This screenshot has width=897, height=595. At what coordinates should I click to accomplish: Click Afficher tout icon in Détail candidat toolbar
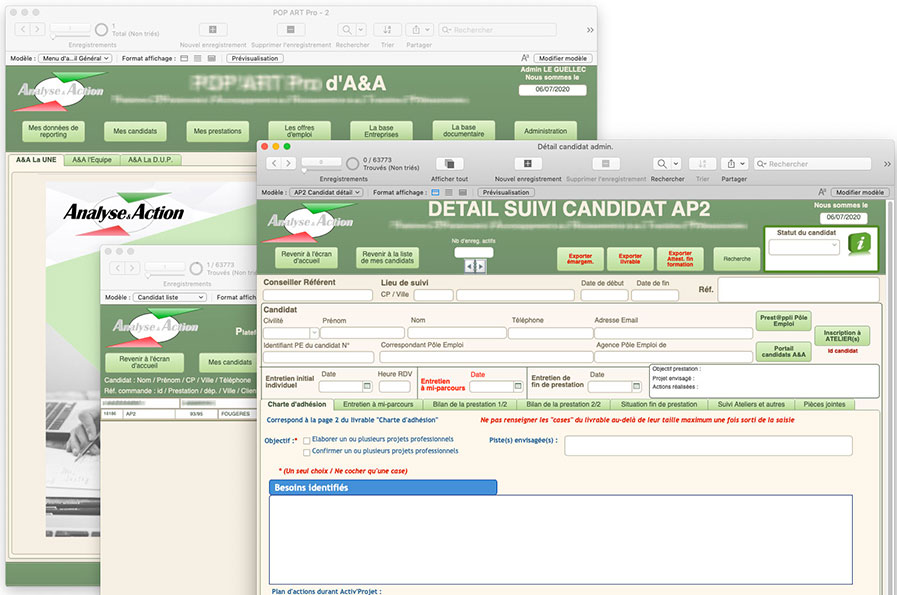click(x=450, y=164)
